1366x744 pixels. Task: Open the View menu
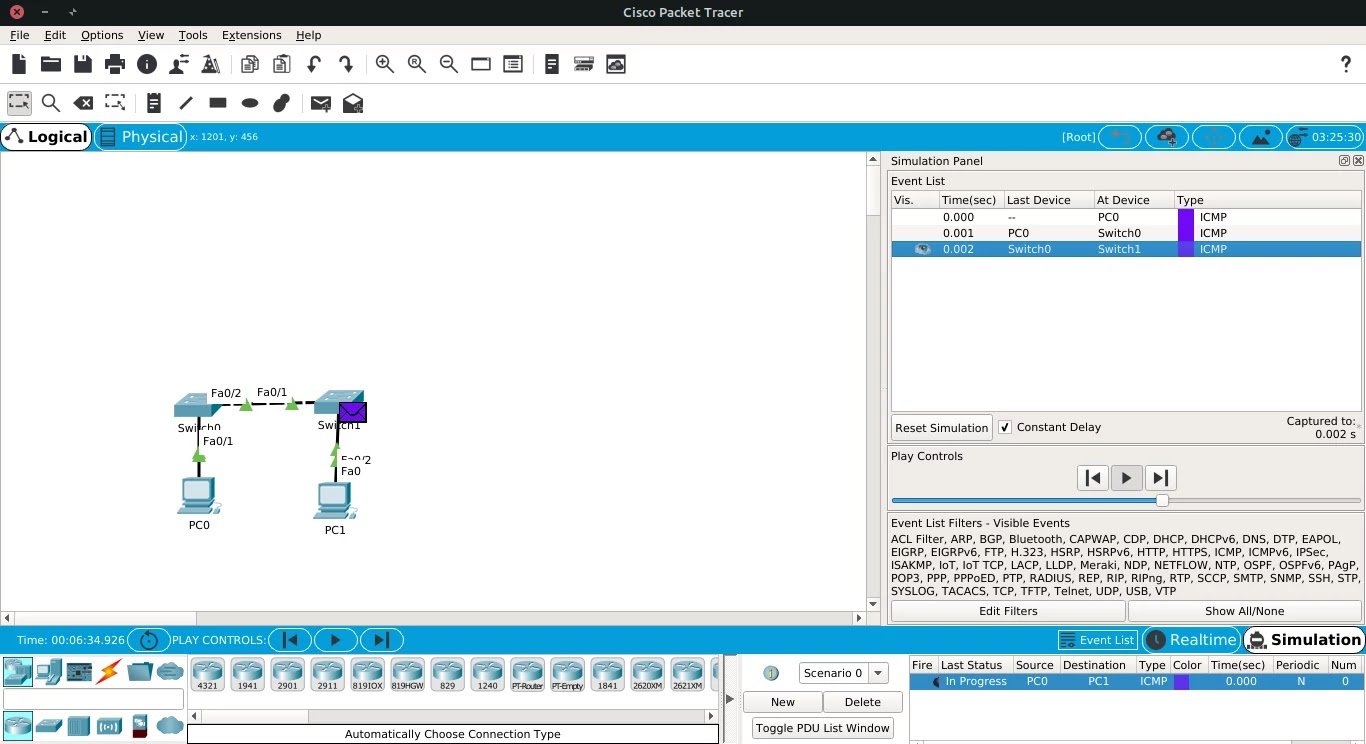151,35
